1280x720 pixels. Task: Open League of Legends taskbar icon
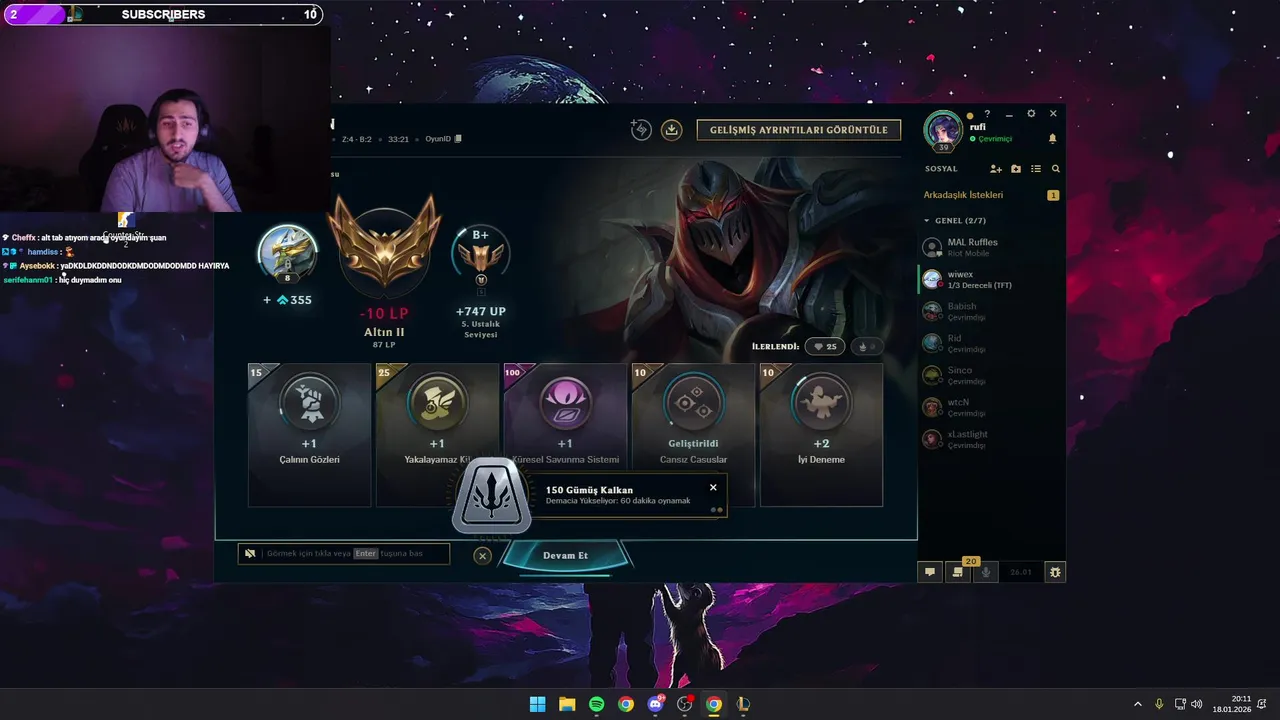[743, 704]
